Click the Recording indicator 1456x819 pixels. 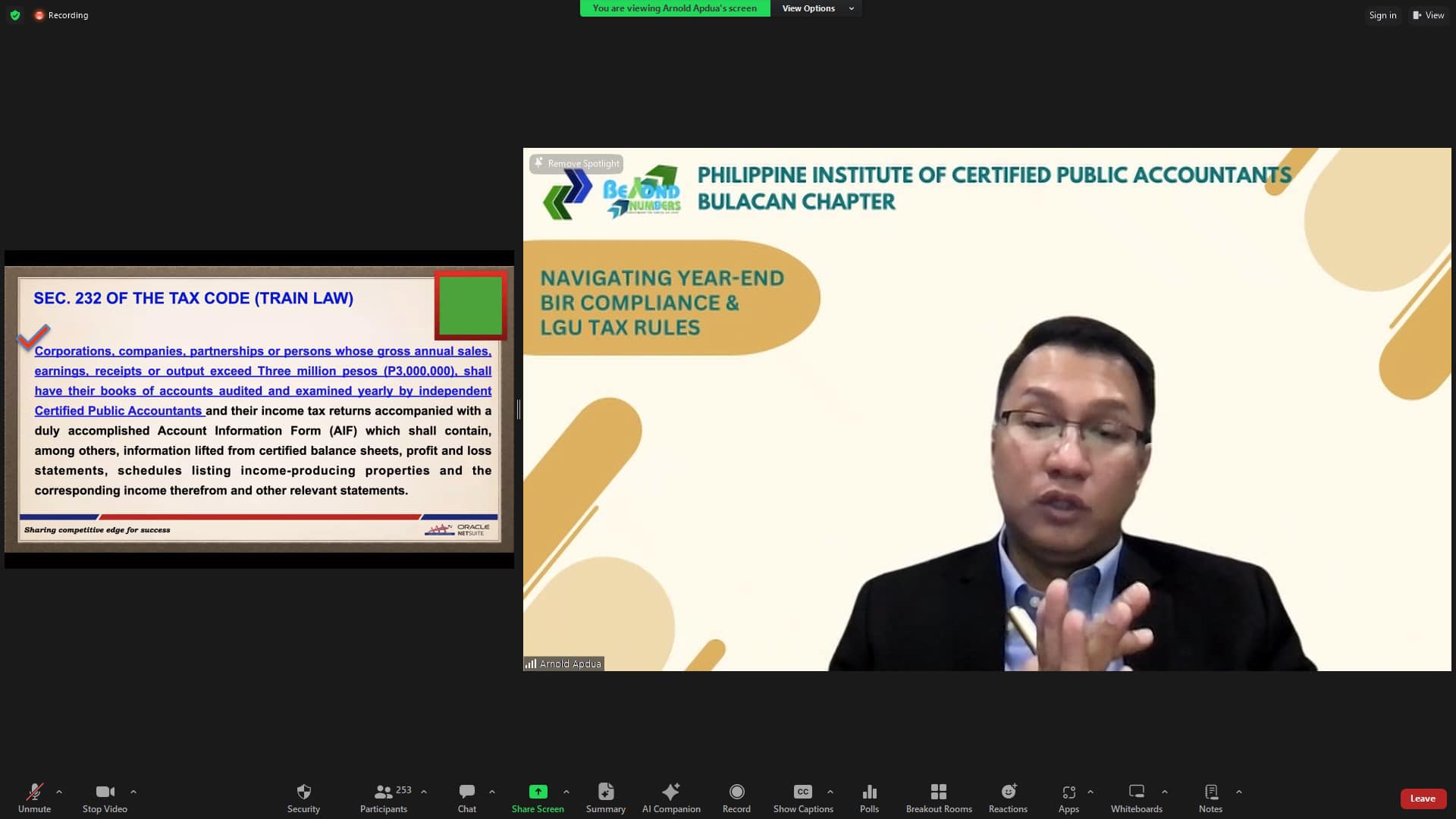click(x=61, y=15)
